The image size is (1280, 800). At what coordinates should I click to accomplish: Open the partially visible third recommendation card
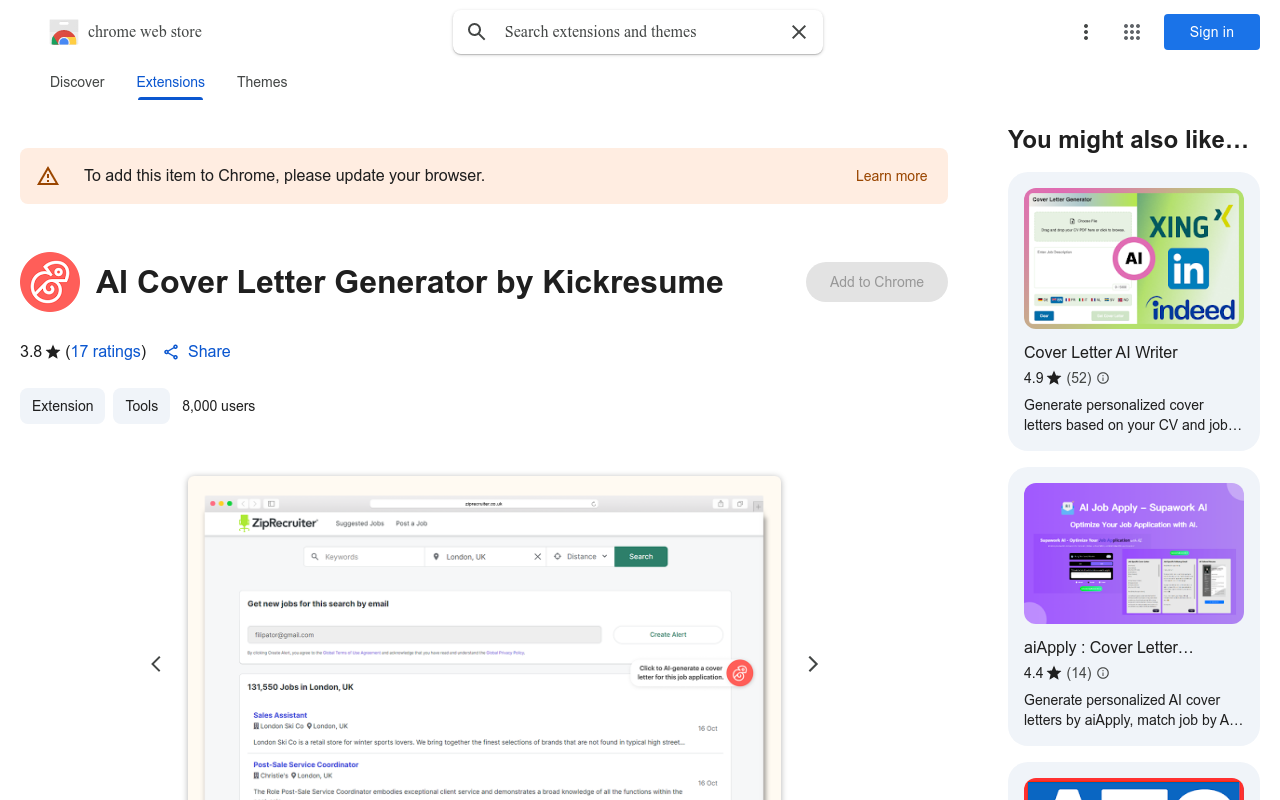point(1134,782)
